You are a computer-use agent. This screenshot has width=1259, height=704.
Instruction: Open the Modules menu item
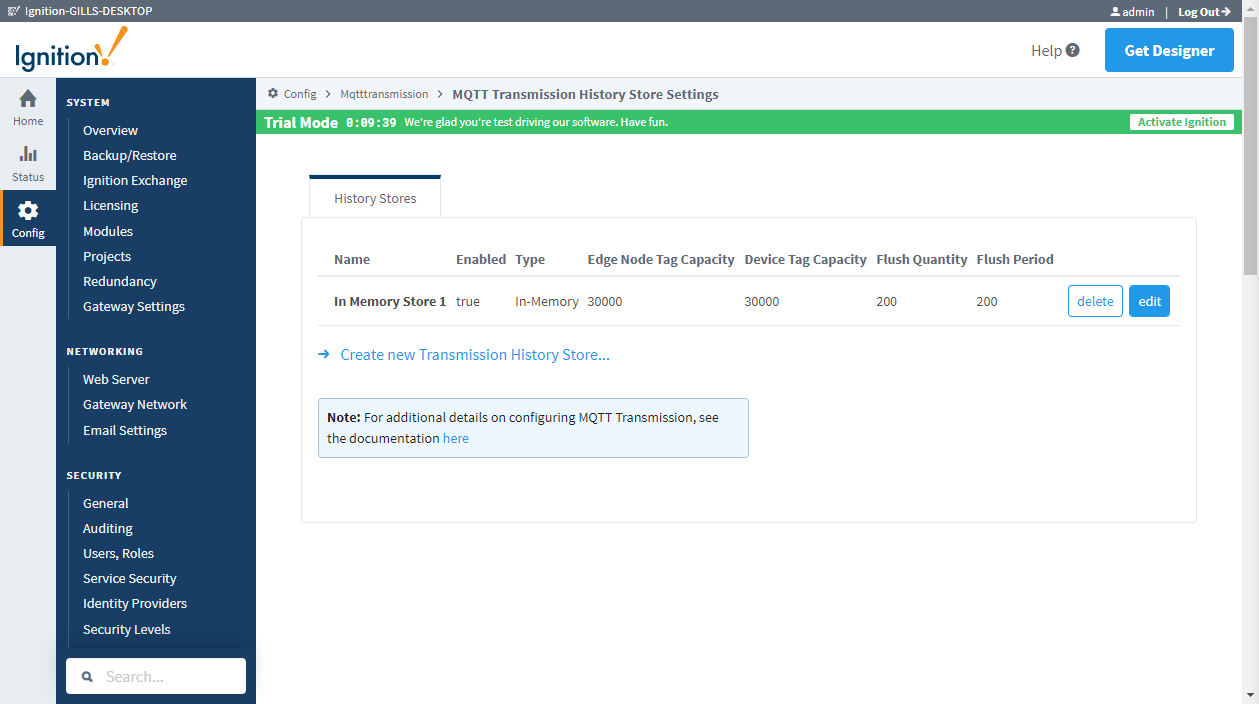pyautogui.click(x=108, y=231)
